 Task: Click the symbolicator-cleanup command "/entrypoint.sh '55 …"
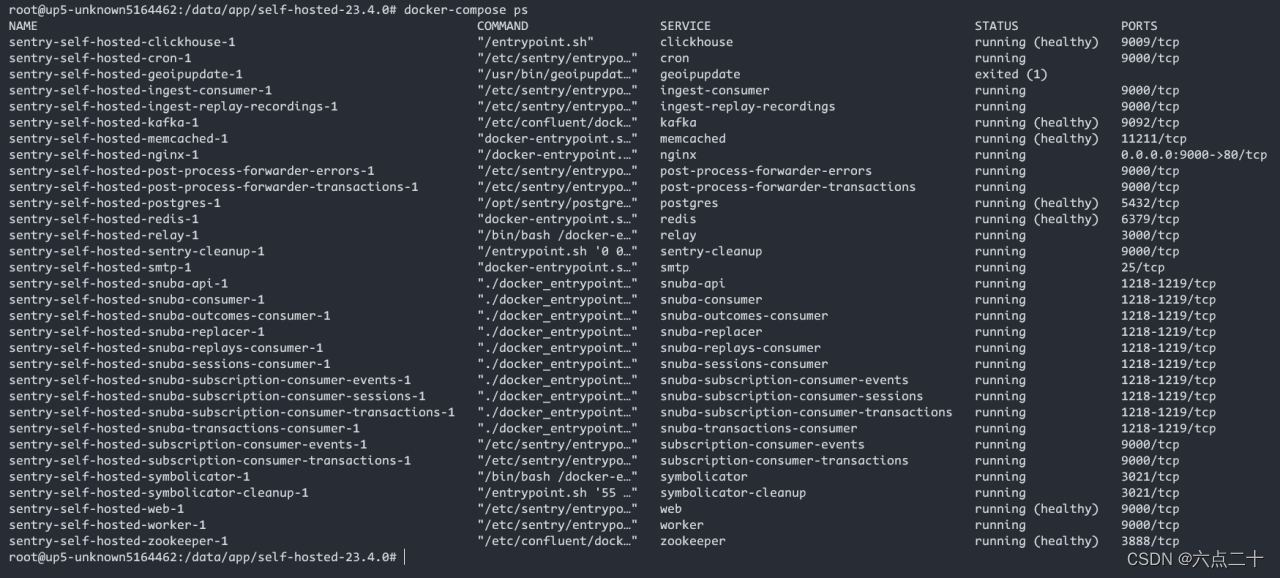point(557,493)
